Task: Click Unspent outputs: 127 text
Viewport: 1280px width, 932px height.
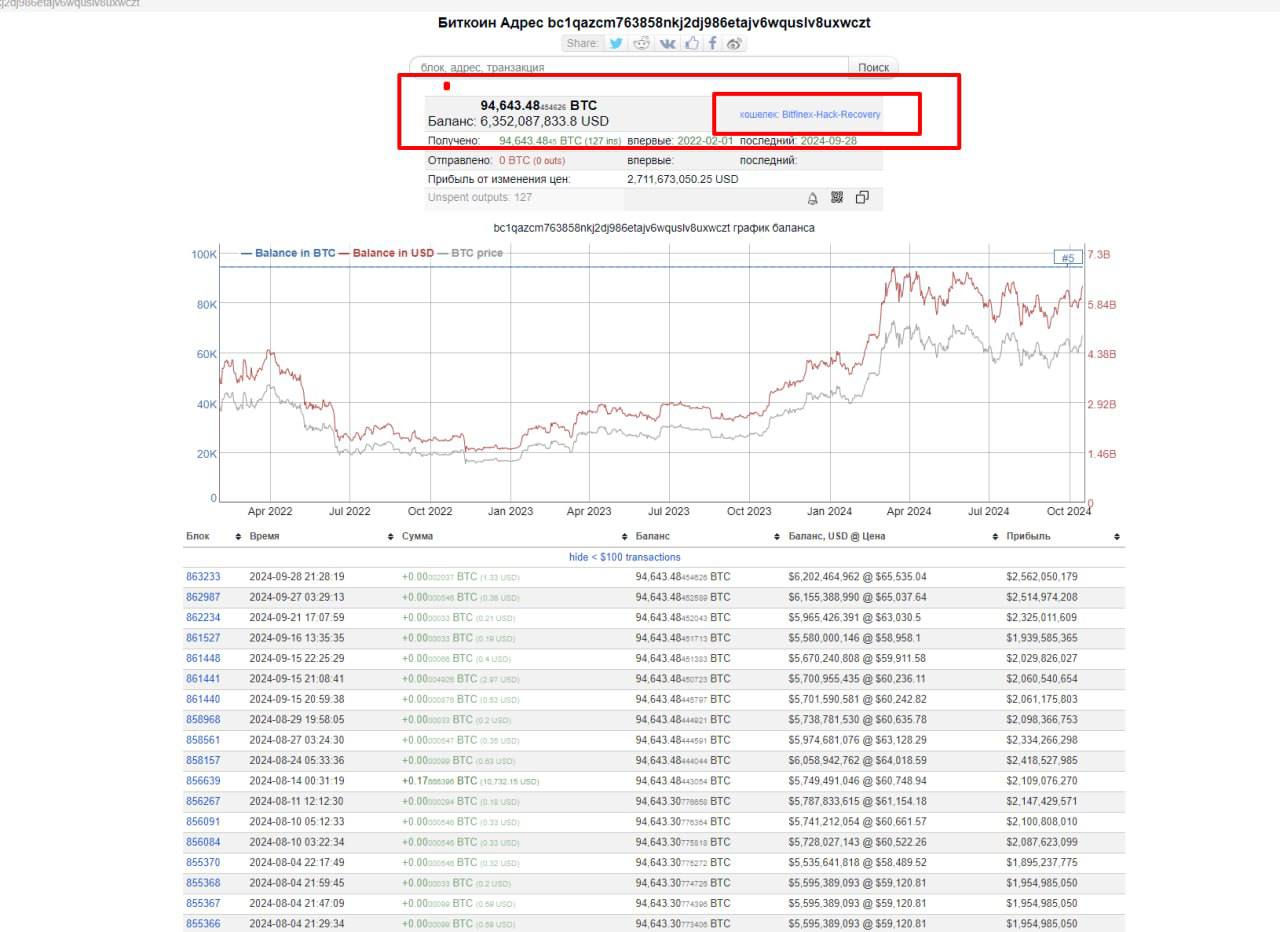Action: (x=480, y=198)
